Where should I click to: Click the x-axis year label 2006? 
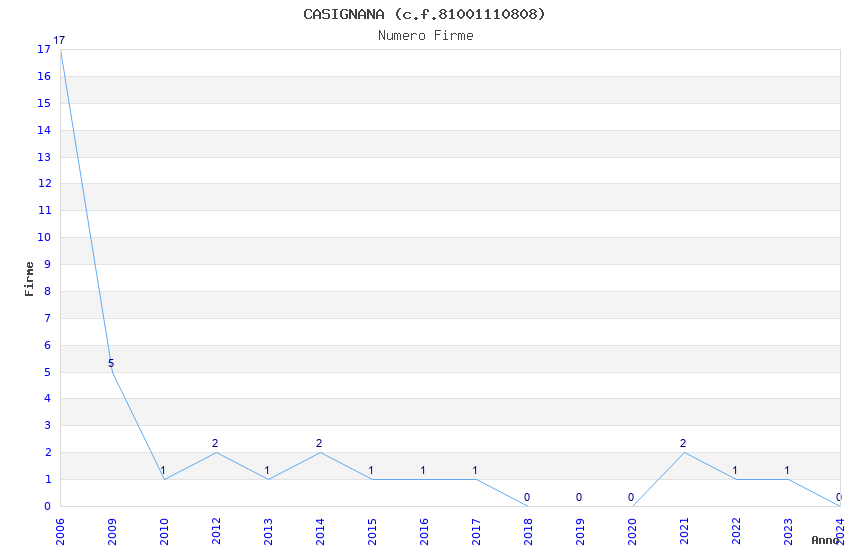point(60,532)
